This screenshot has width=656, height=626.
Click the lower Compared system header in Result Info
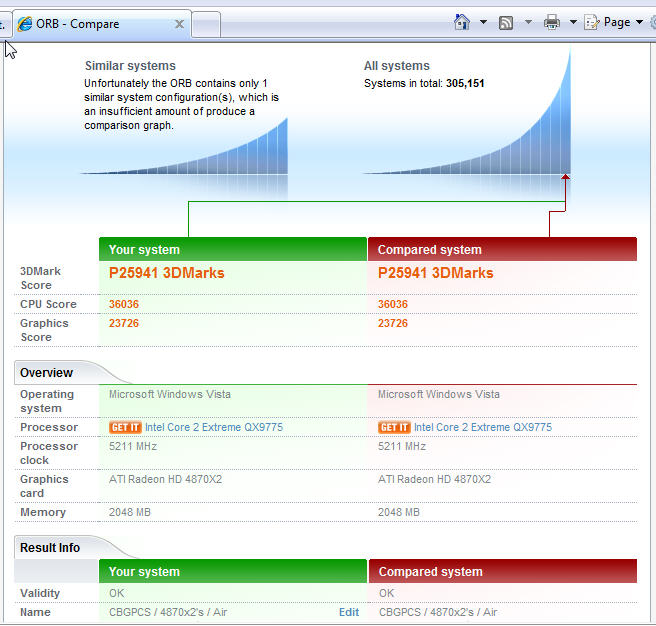(502, 571)
